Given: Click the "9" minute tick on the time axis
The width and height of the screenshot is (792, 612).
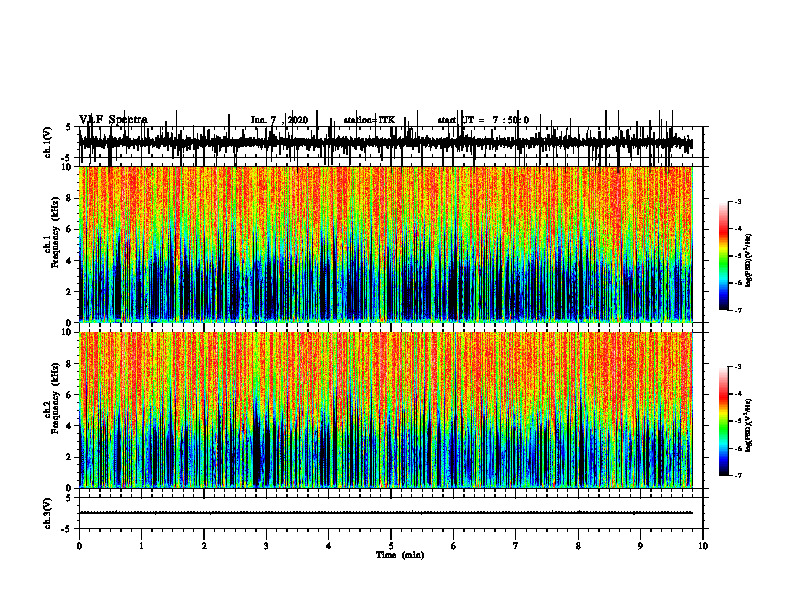Looking at the screenshot, I should (640, 546).
